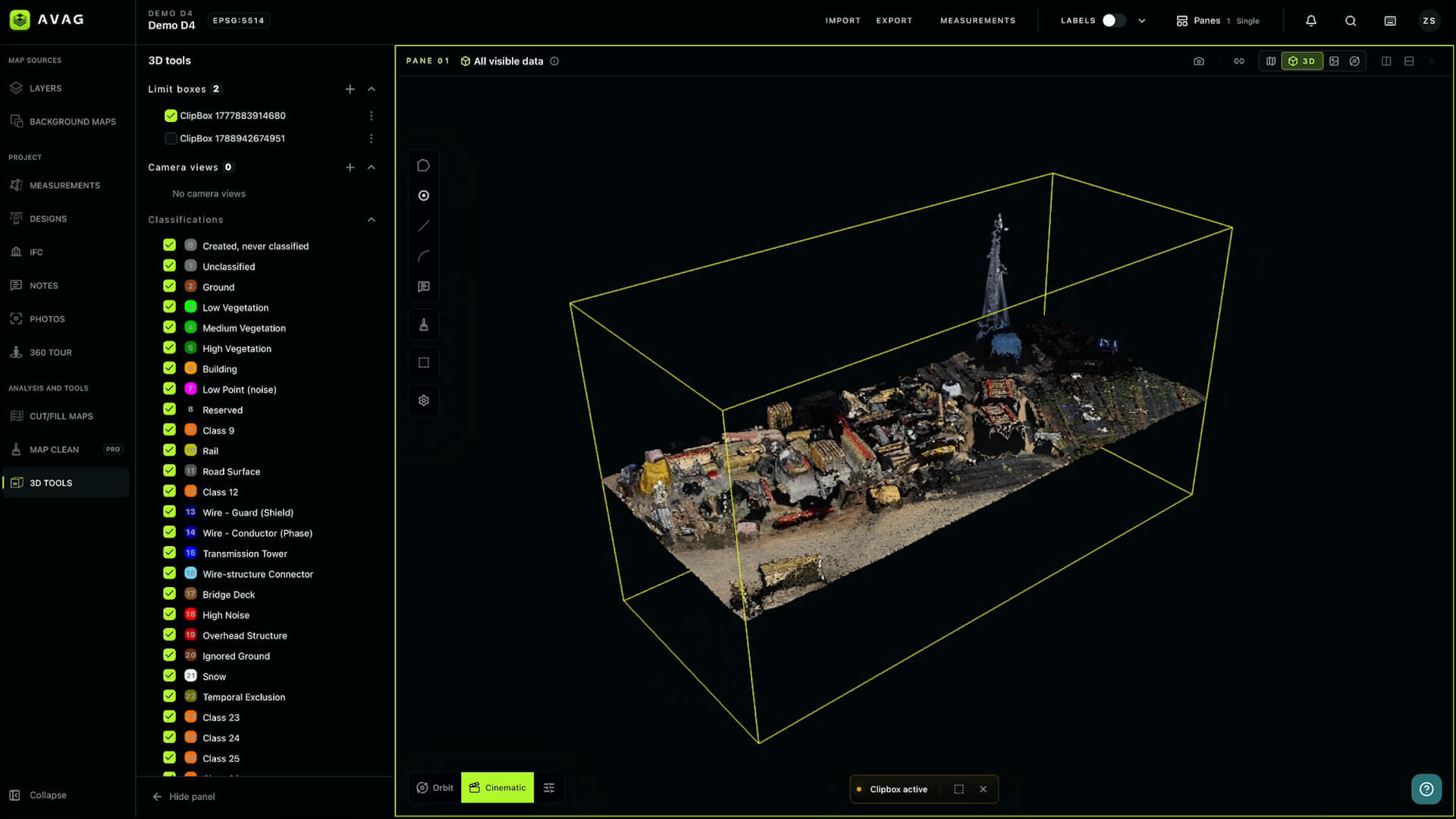This screenshot has height=819, width=1456.
Task: Activate the map clean brush tool
Action: [x=424, y=325]
